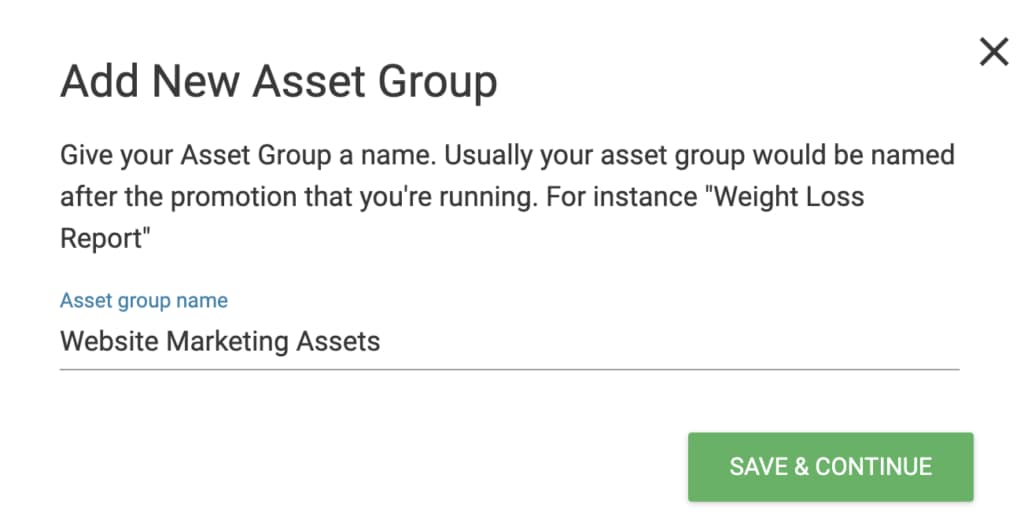1024x530 pixels.
Task: Click the underline beneath the asset name field
Action: pos(508,369)
